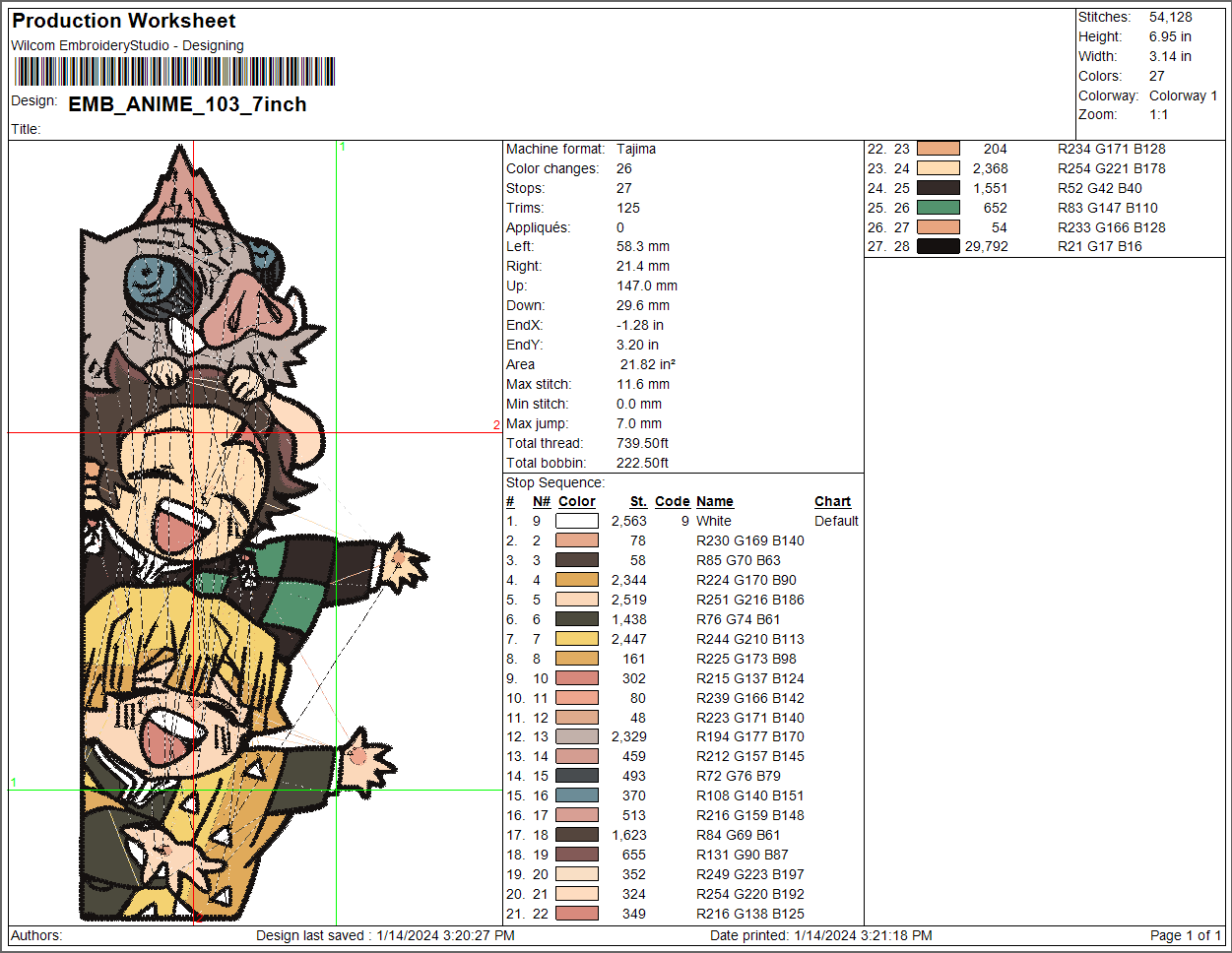This screenshot has width=1232, height=953.
Task: Click the colorful barcode under the Wilcom header
Action: tap(175, 72)
